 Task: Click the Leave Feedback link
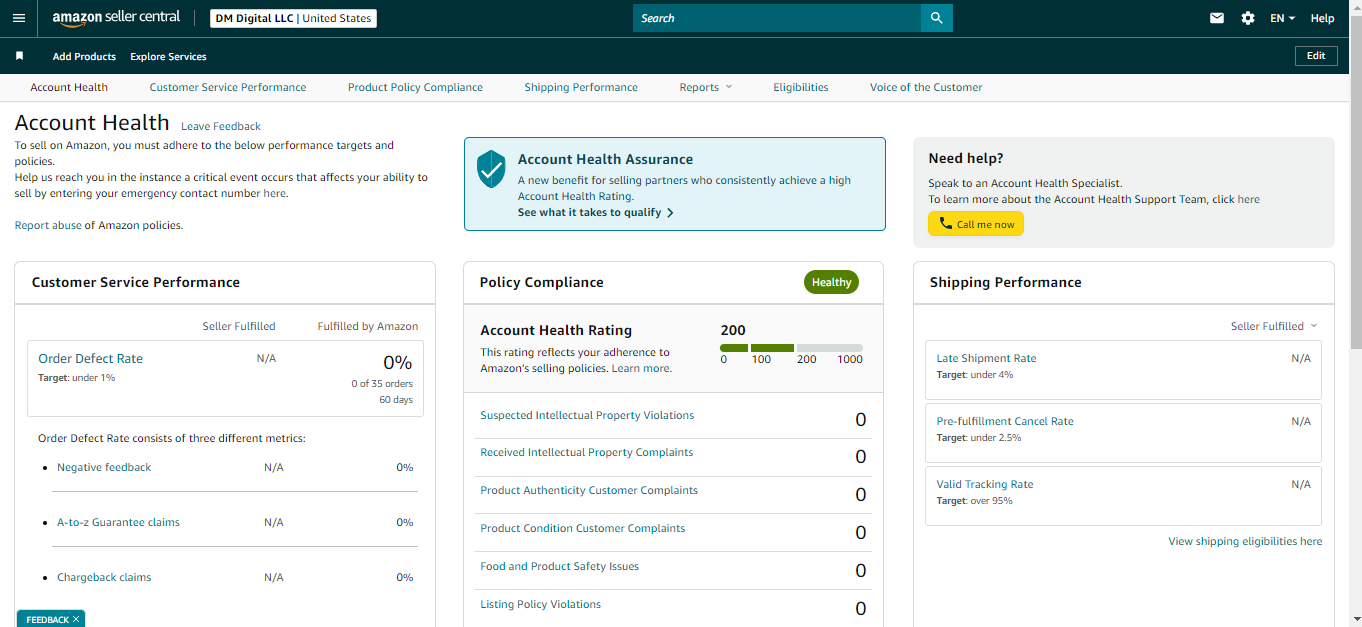221,126
